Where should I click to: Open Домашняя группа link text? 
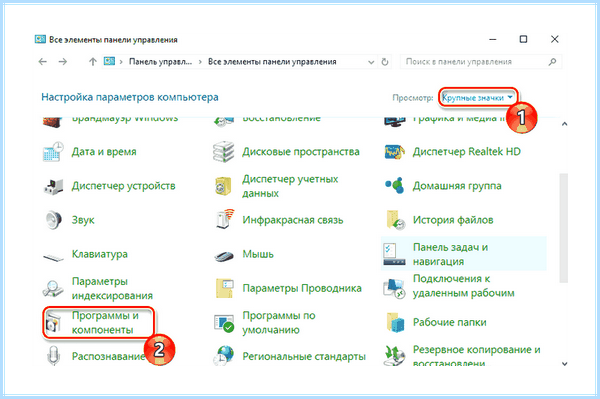[457, 186]
